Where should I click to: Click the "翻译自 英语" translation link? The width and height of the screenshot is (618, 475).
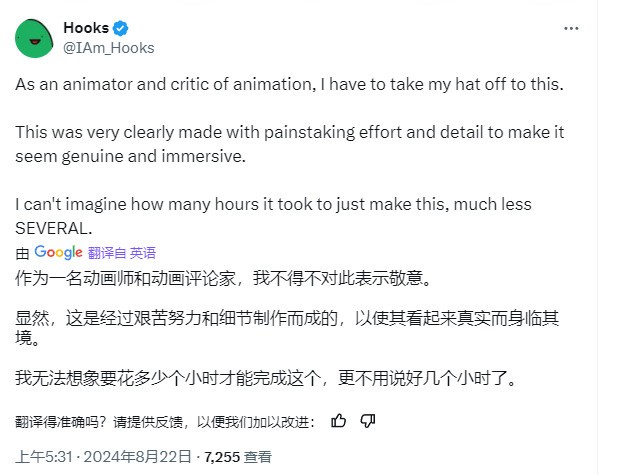coord(122,253)
